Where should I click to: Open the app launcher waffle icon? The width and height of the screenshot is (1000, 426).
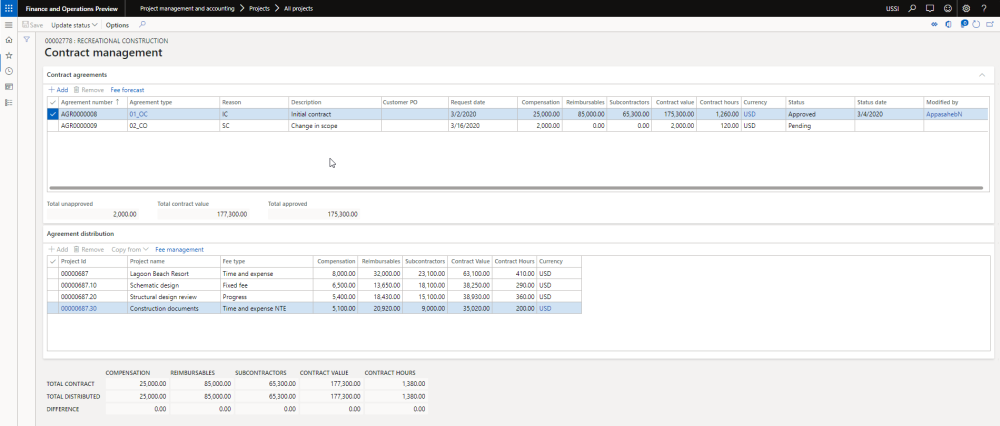(8, 8)
